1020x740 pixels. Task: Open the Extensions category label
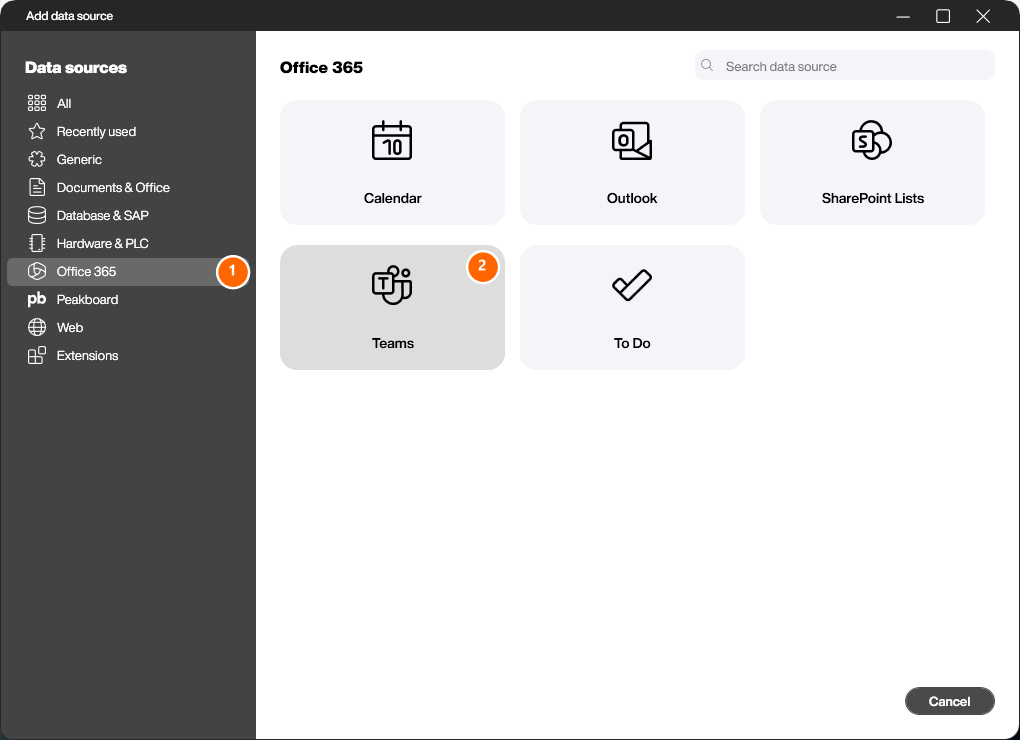coord(88,355)
